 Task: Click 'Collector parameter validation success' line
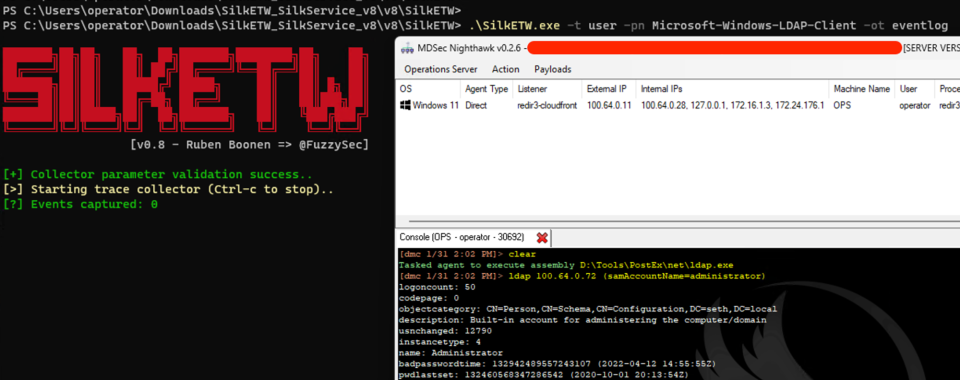[x=157, y=174]
